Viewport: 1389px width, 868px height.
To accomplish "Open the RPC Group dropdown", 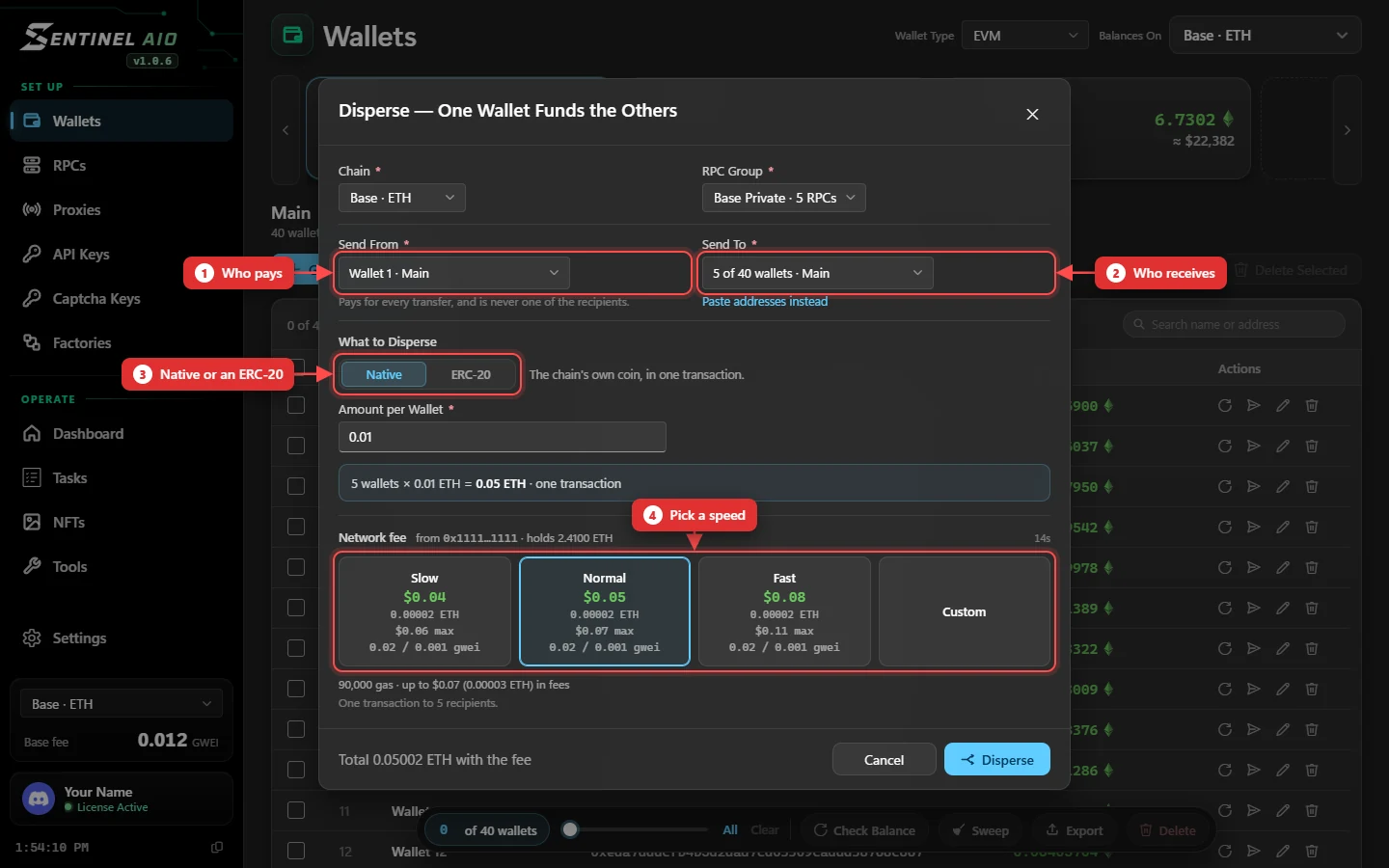I will click(x=784, y=198).
